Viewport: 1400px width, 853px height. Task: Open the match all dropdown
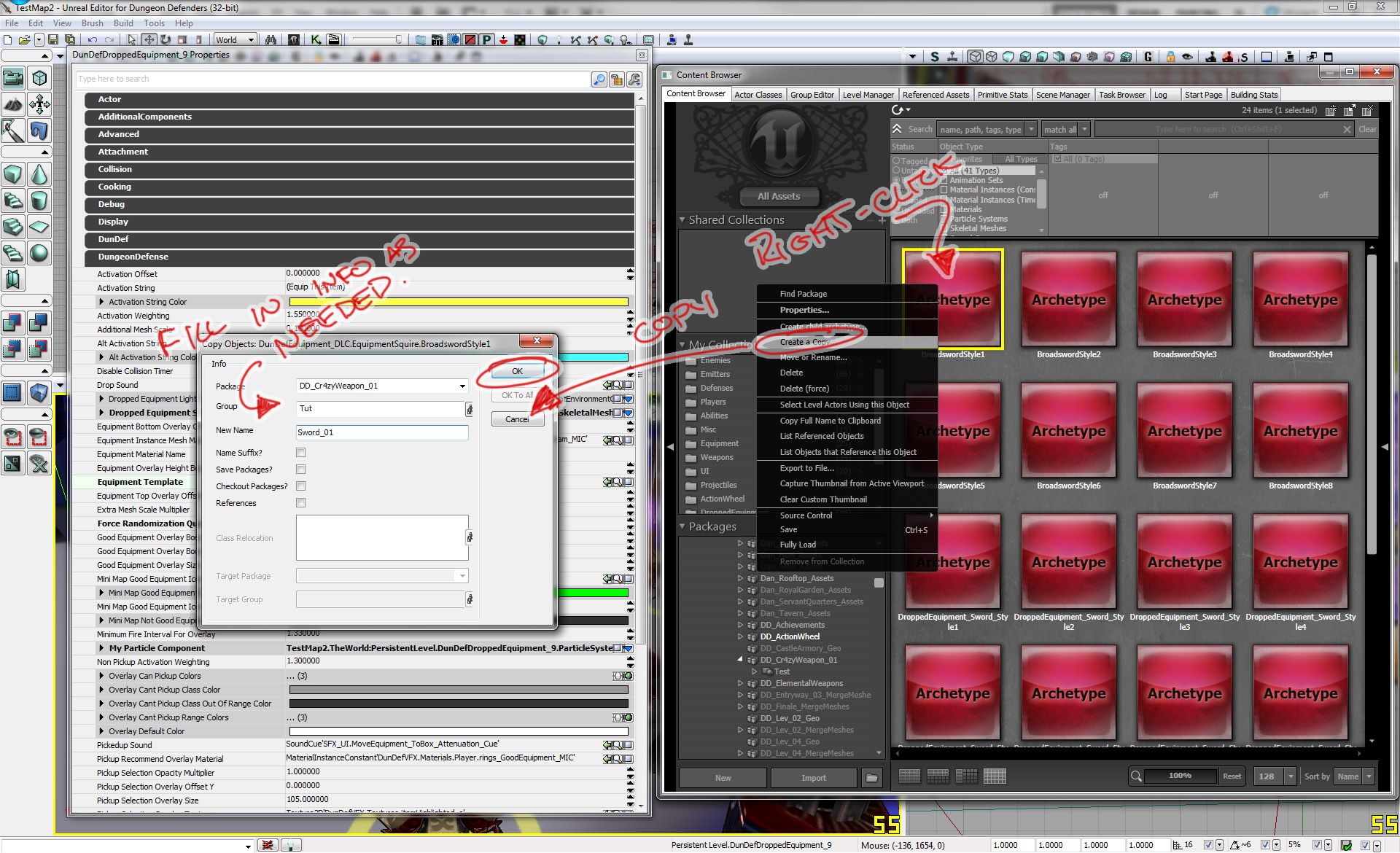coord(1085,130)
